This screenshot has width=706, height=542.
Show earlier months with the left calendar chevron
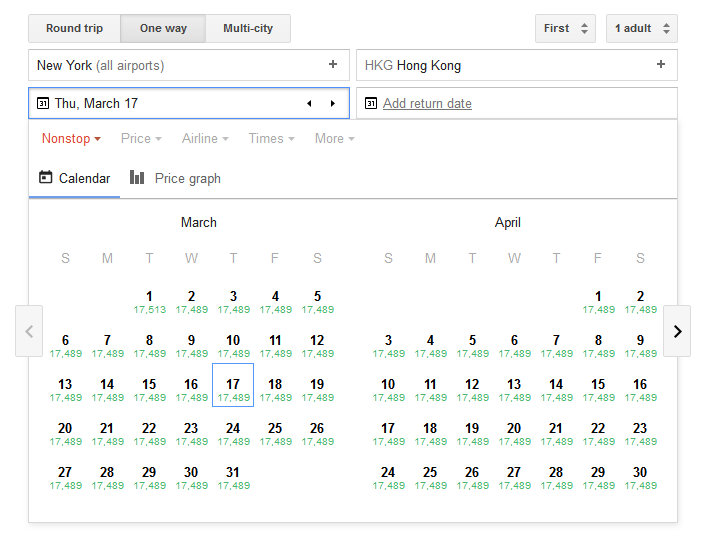tap(29, 331)
